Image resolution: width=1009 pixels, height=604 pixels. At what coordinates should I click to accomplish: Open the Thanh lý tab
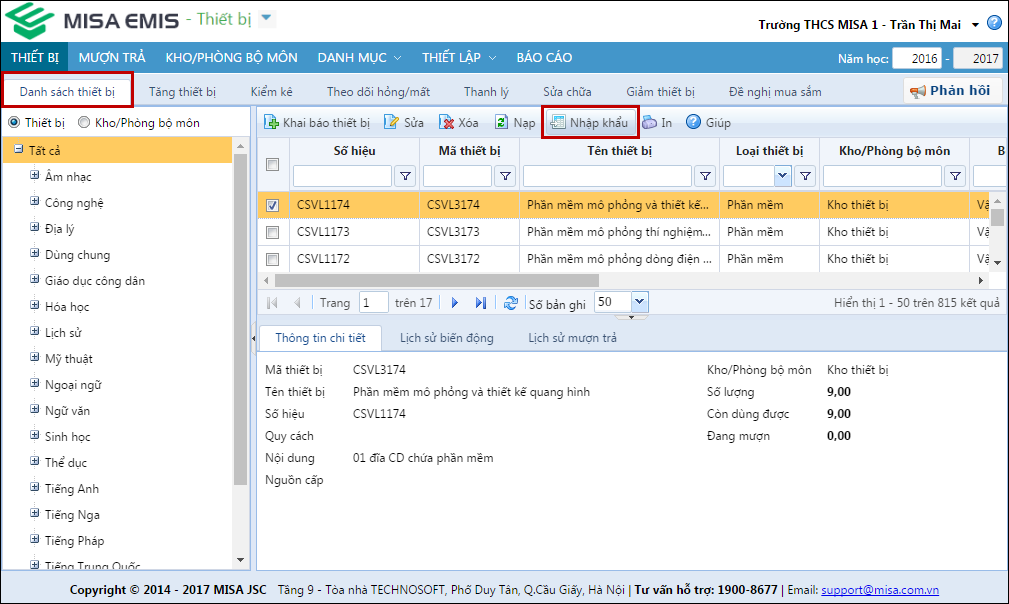click(486, 91)
